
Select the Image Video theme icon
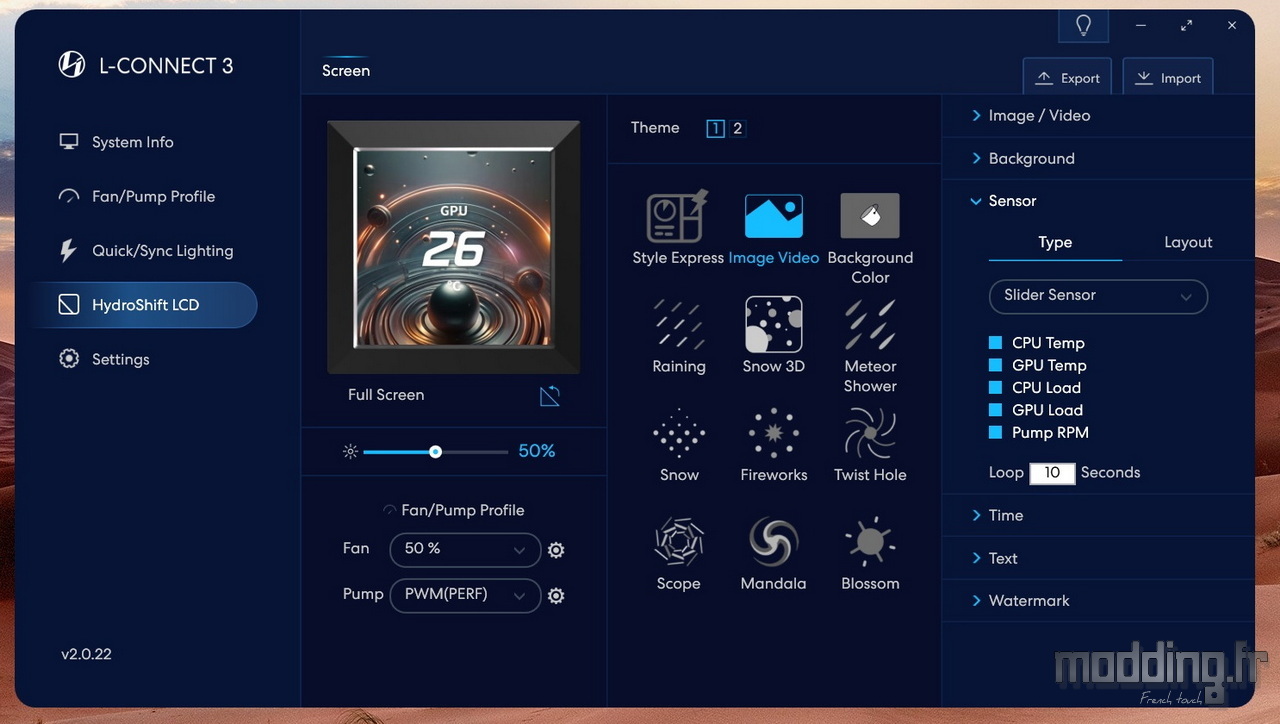point(773,216)
